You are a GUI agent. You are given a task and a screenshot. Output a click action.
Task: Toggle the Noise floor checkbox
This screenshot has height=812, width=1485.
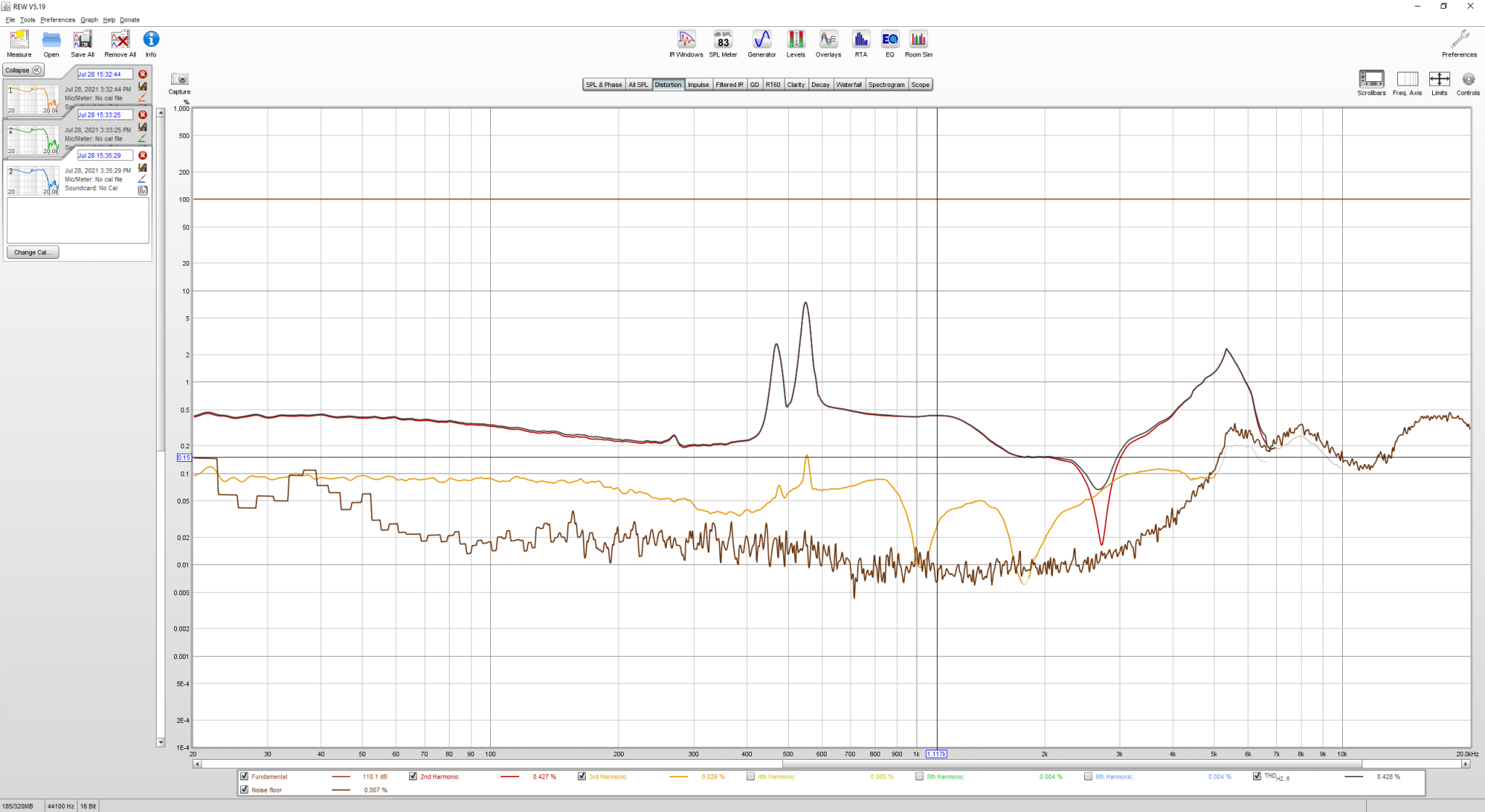click(x=244, y=790)
